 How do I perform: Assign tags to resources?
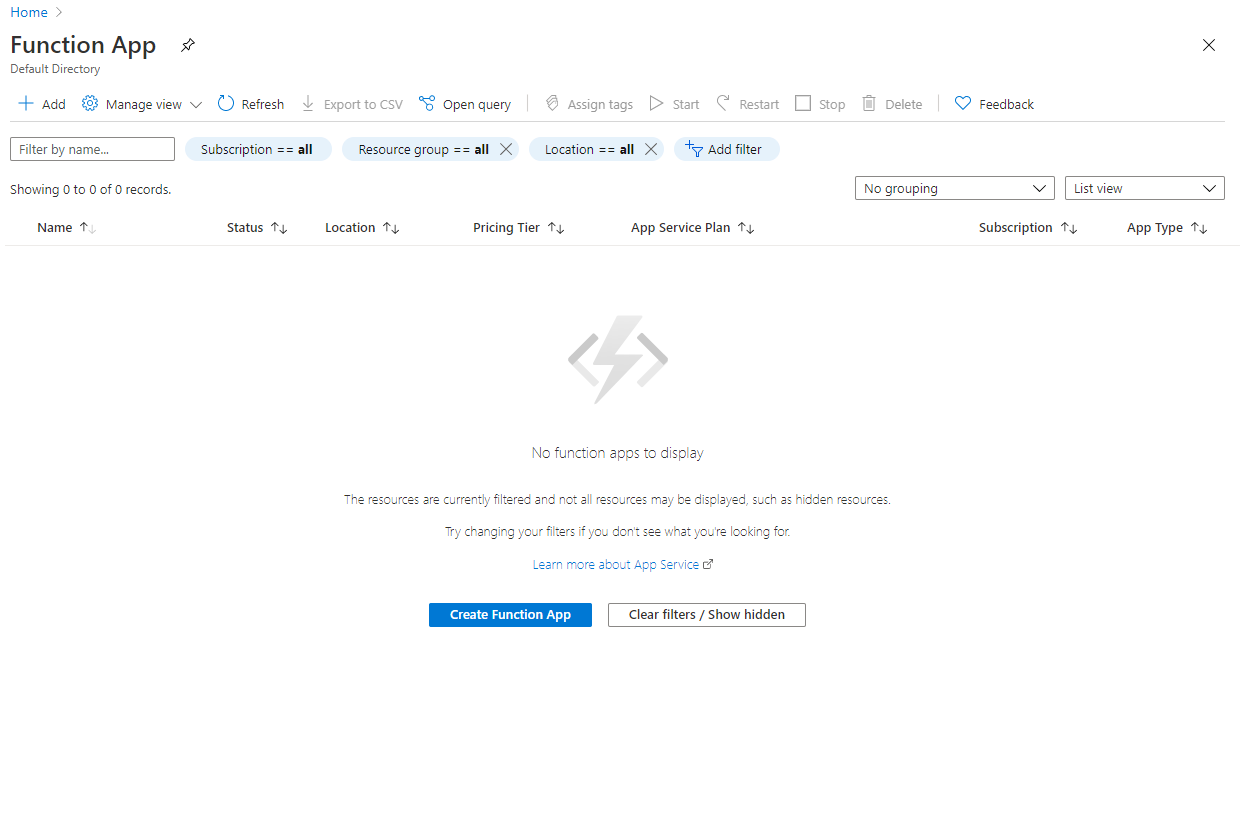click(589, 104)
